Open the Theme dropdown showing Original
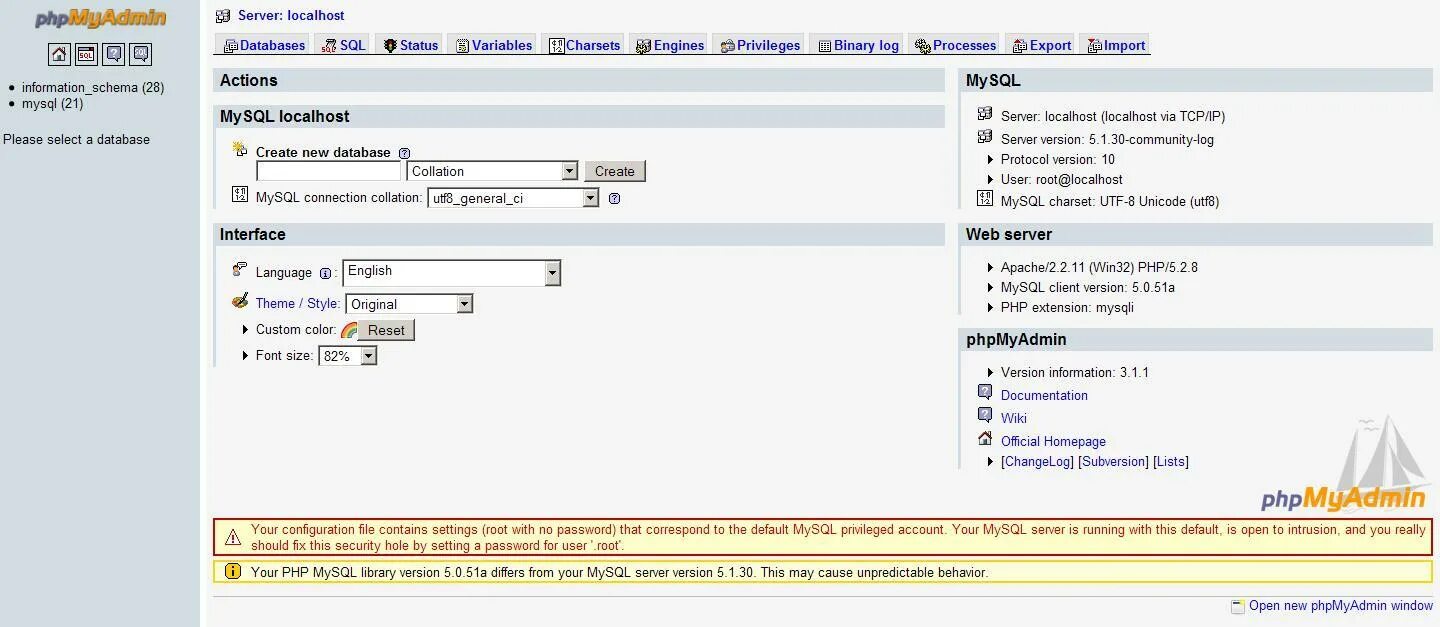This screenshot has height=627, width=1440. coord(409,304)
